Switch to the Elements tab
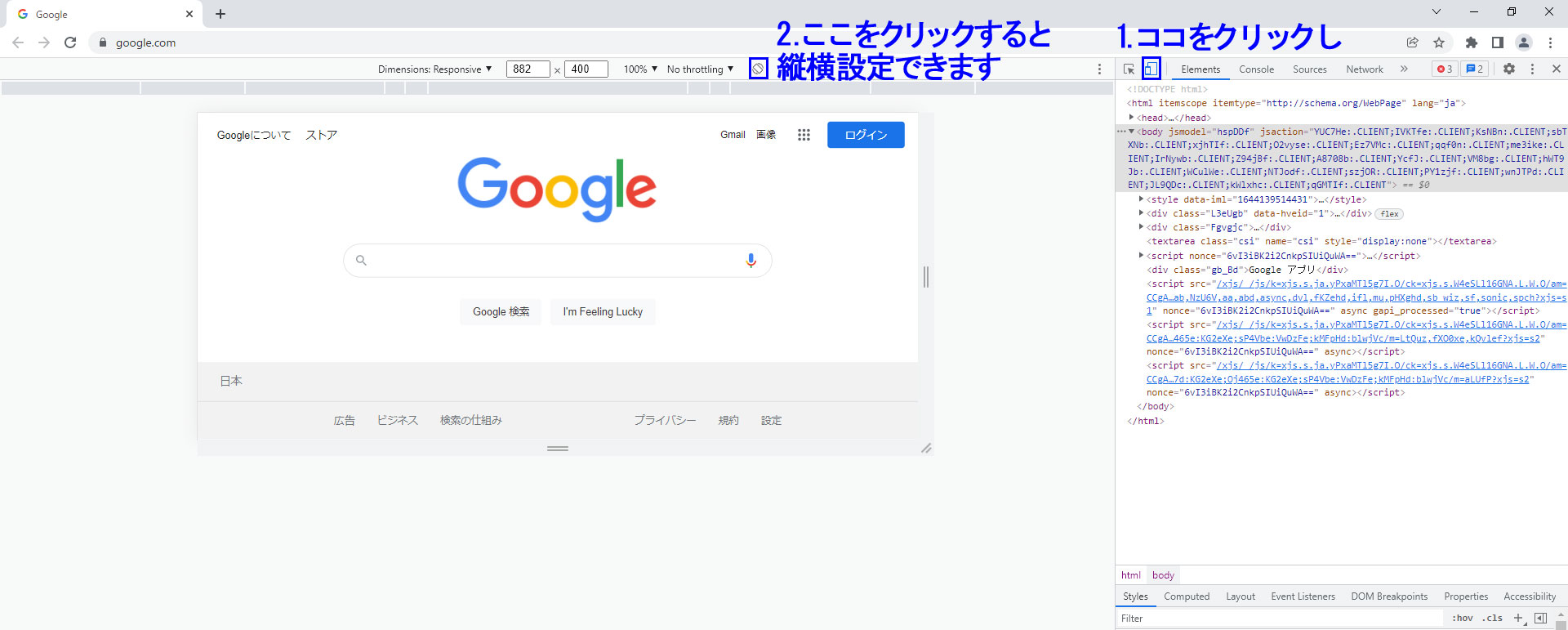The width and height of the screenshot is (1568, 630). tap(1200, 69)
